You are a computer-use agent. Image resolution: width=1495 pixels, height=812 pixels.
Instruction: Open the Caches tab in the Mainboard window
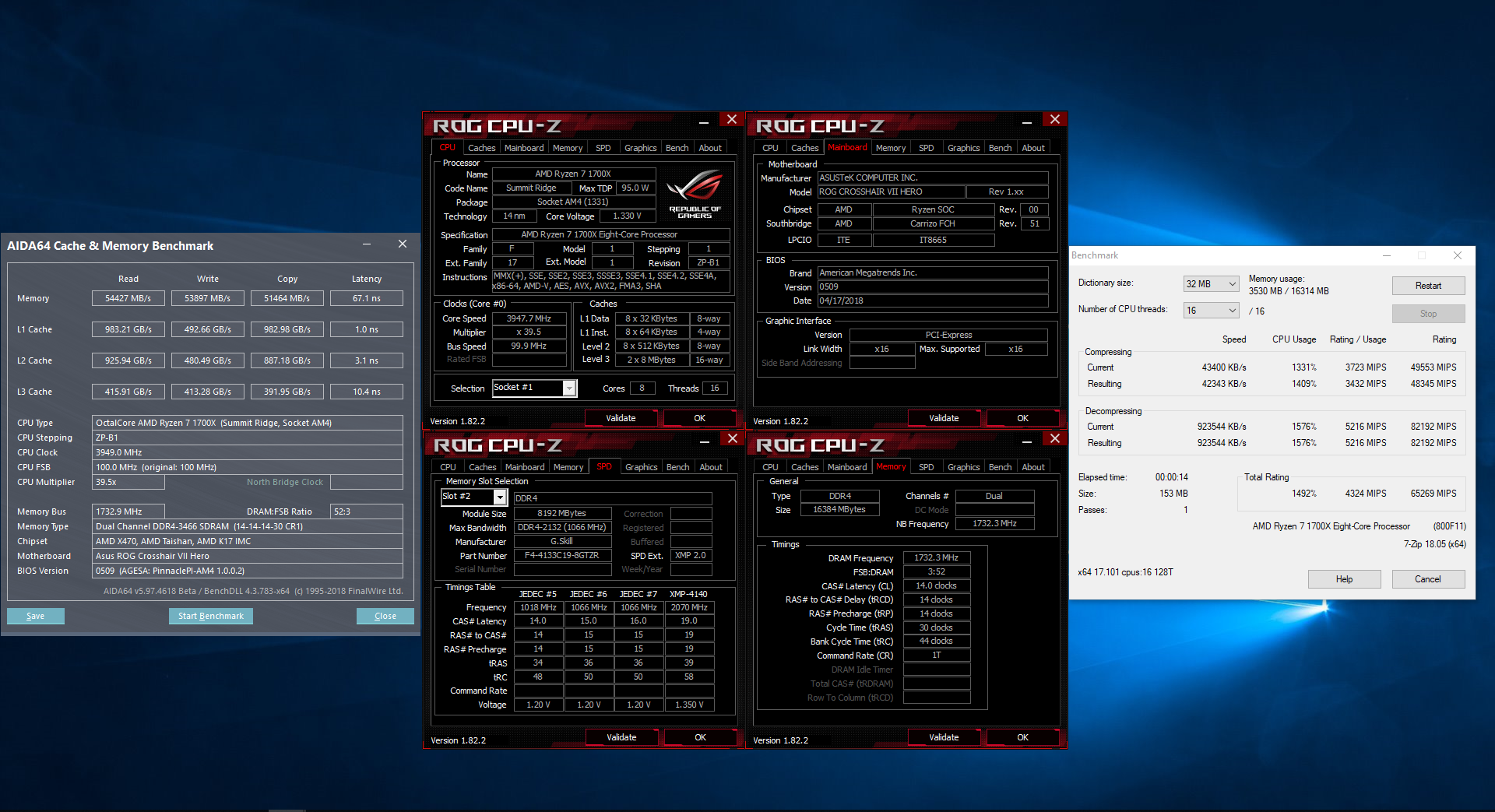pos(804,147)
